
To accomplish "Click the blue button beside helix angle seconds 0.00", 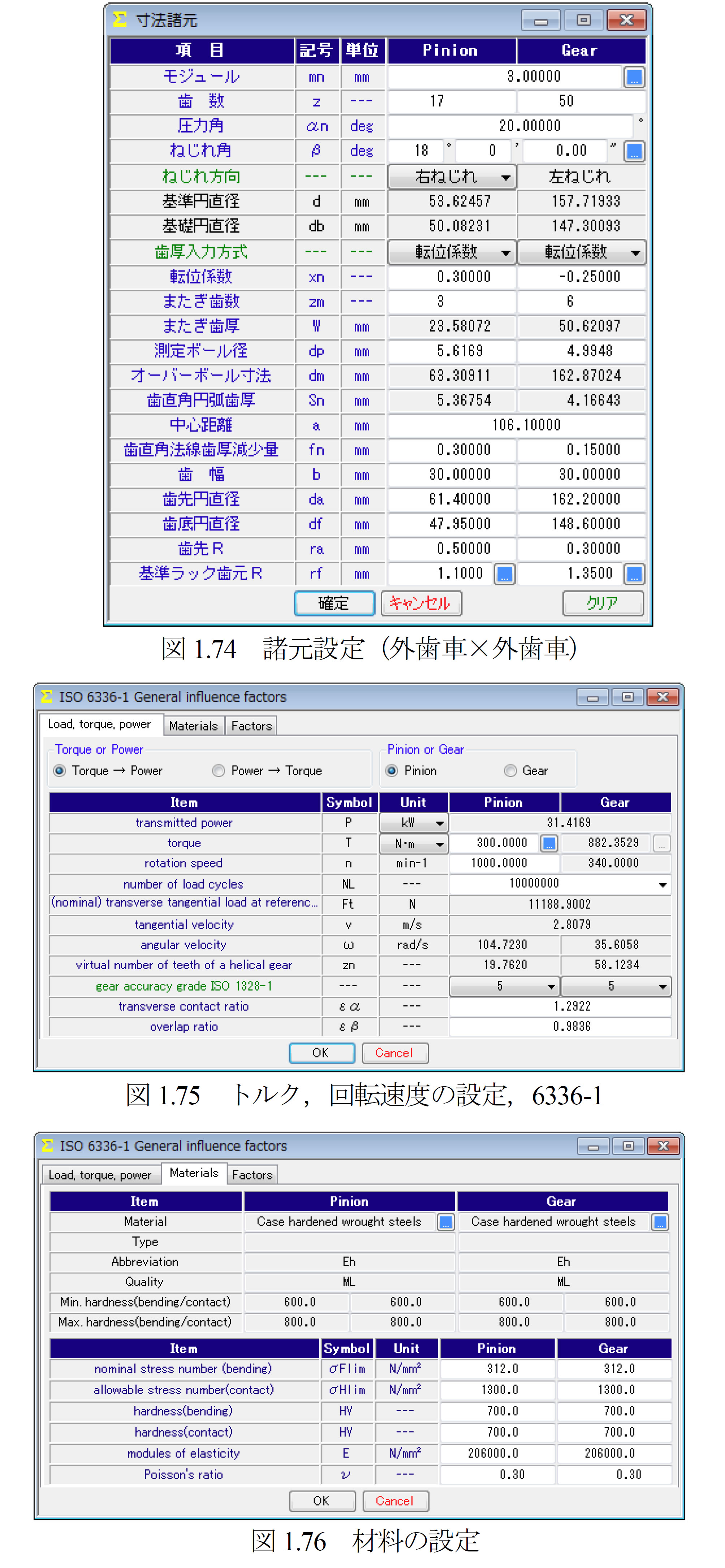I will click(x=634, y=151).
